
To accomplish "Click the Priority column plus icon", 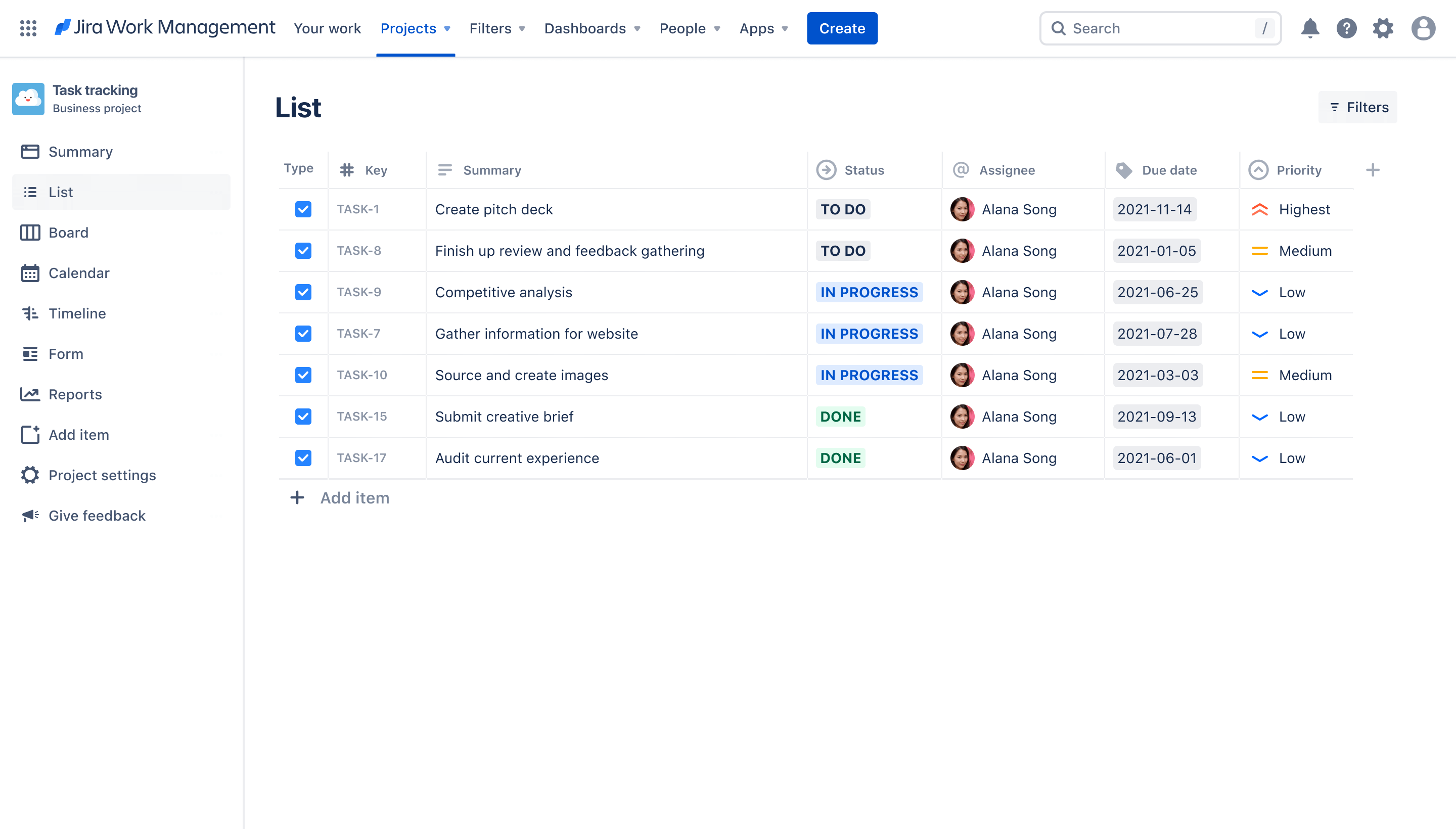I will click(1372, 169).
